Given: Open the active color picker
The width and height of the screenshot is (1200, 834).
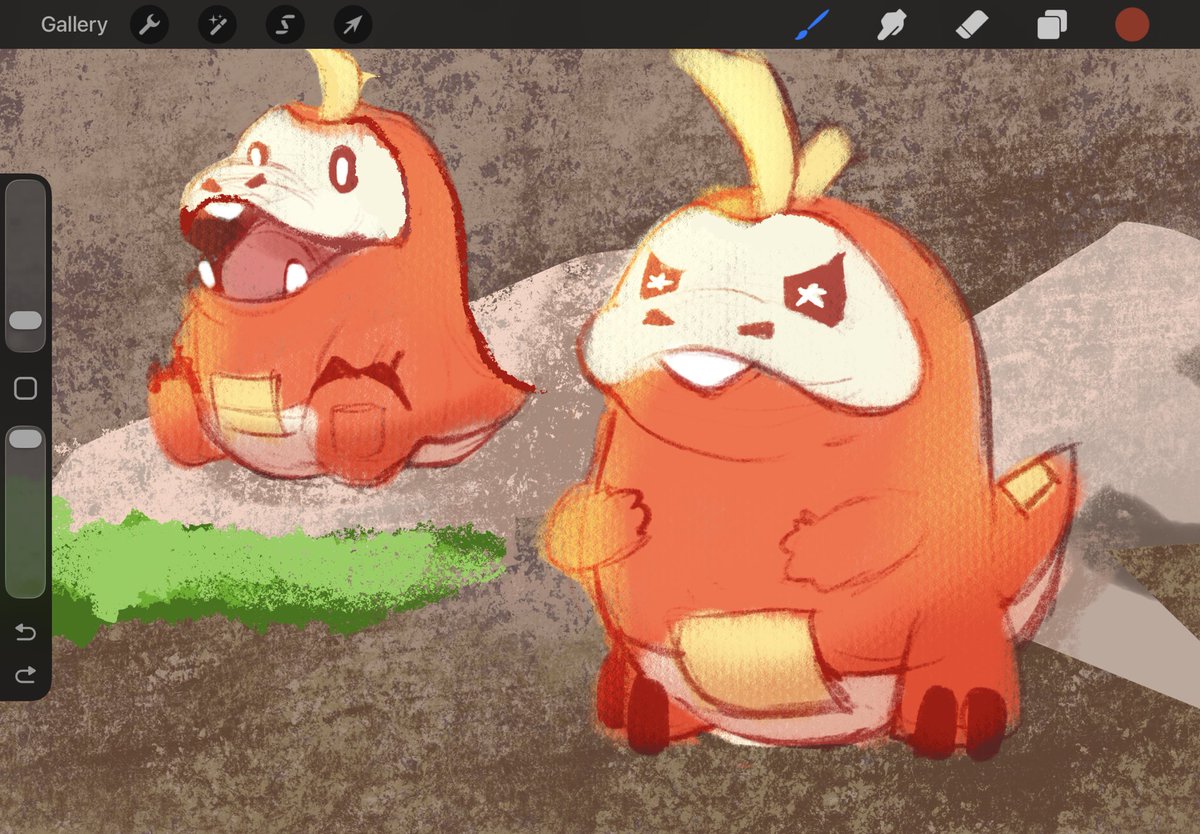Looking at the screenshot, I should click(1132, 24).
